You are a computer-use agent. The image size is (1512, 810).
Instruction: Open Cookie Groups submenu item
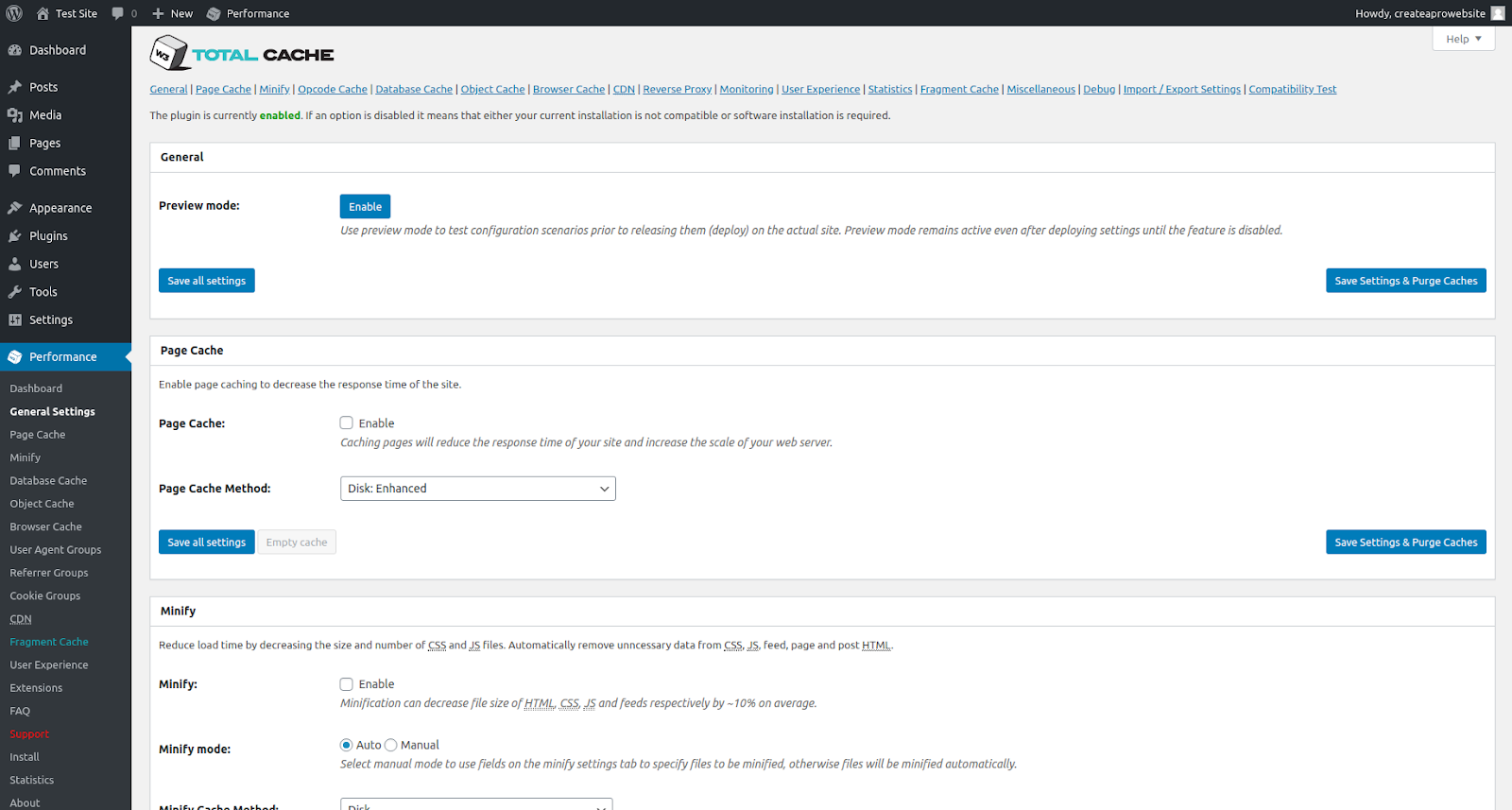(45, 596)
